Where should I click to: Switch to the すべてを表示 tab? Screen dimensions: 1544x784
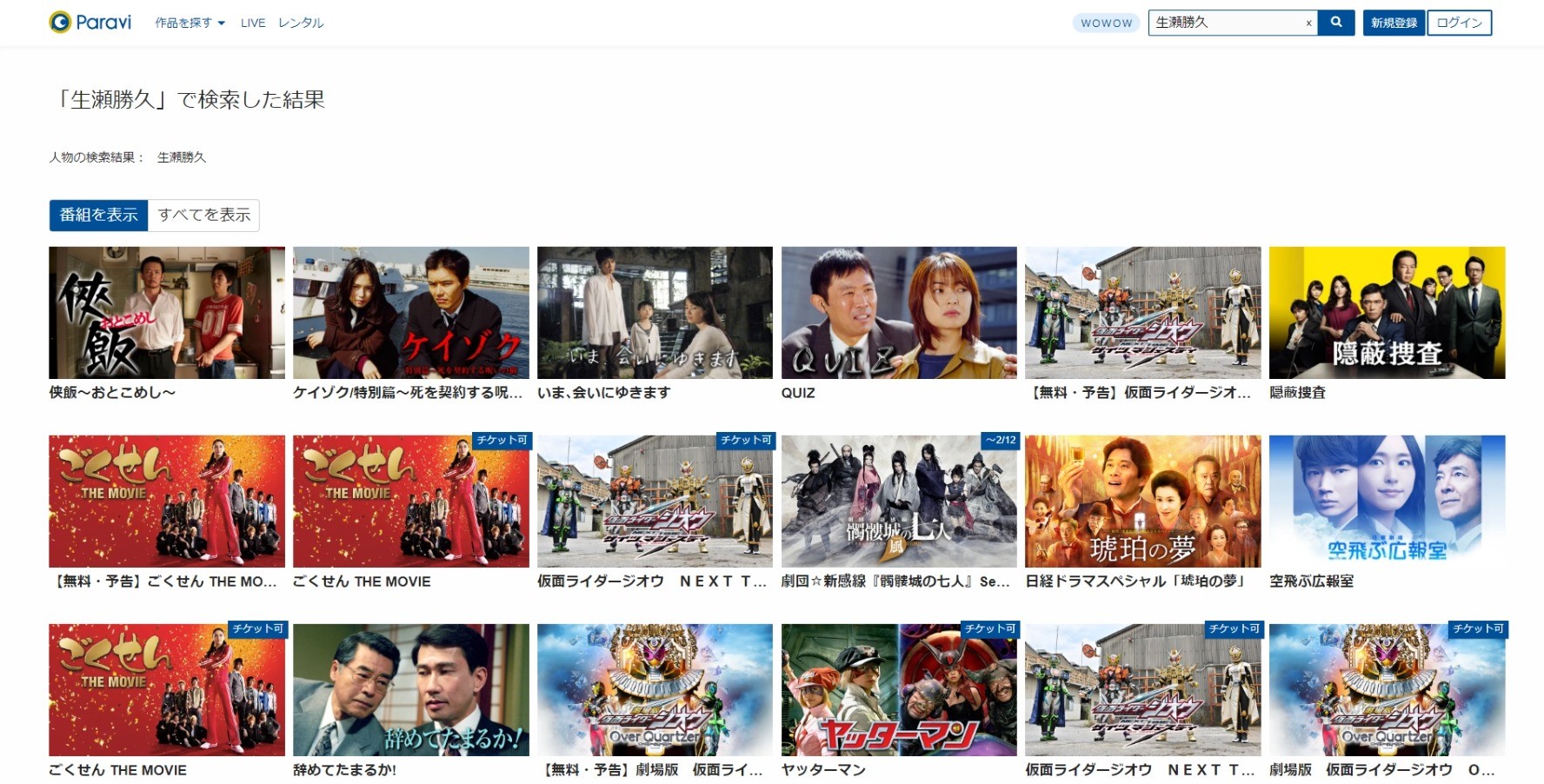click(203, 215)
